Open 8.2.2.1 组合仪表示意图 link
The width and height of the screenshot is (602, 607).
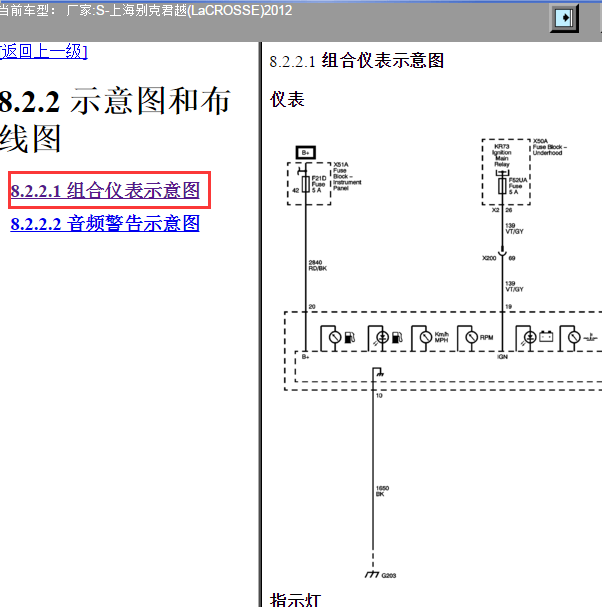pos(105,190)
